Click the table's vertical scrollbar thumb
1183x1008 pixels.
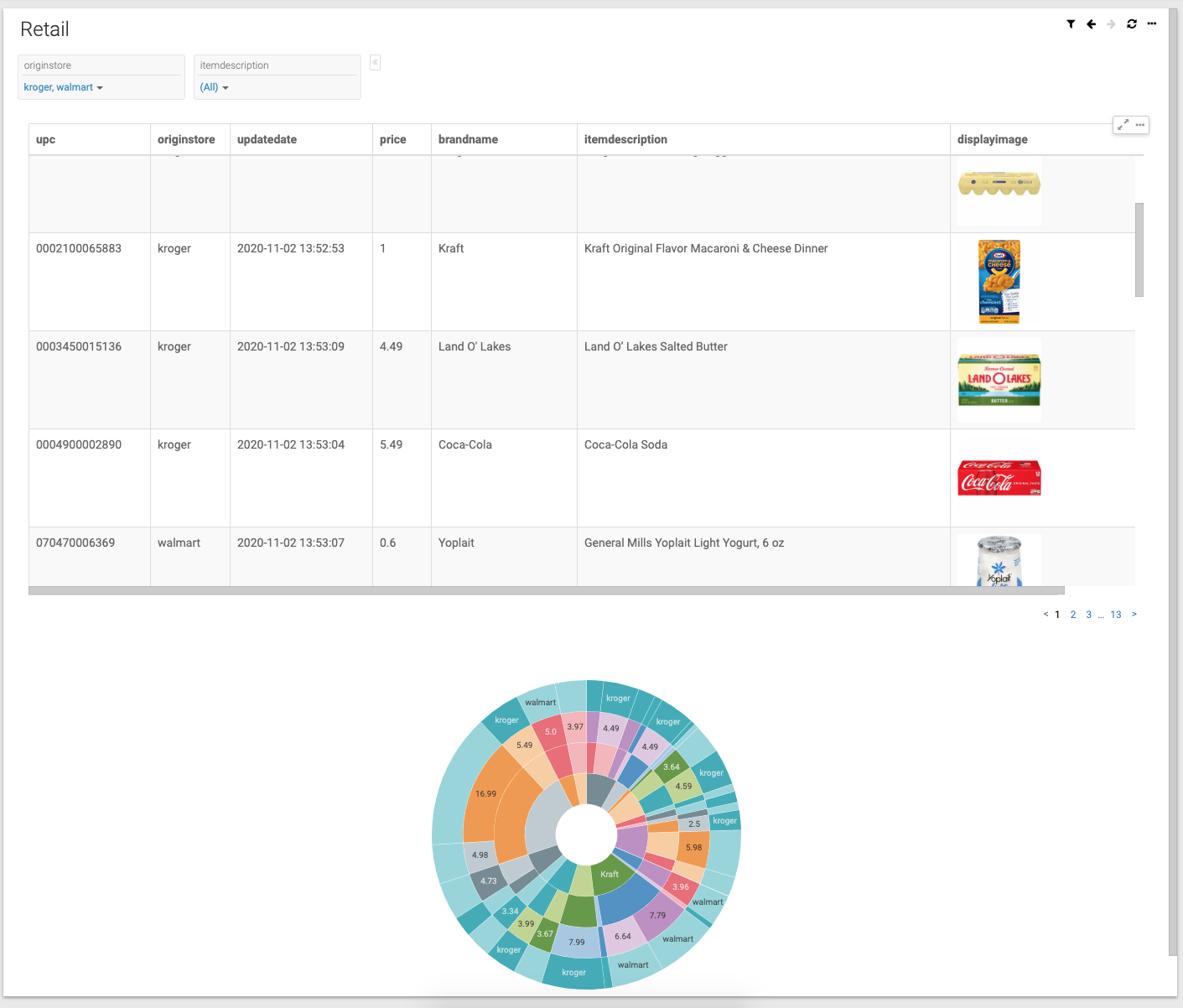click(1139, 250)
